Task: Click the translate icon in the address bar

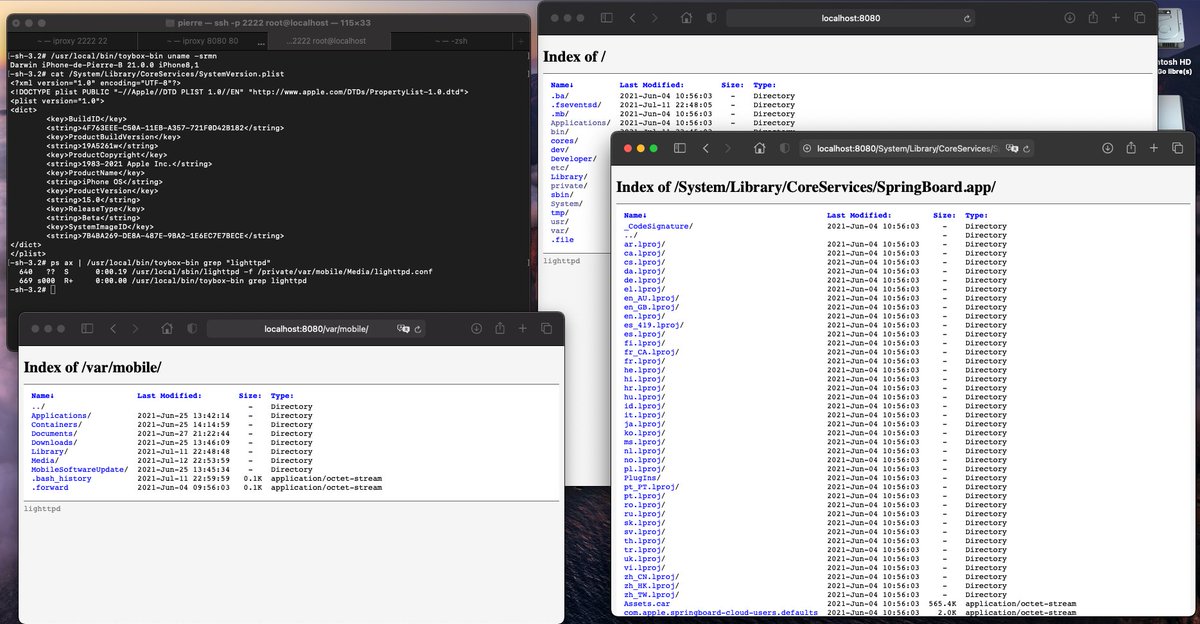Action: click(x=1014, y=147)
